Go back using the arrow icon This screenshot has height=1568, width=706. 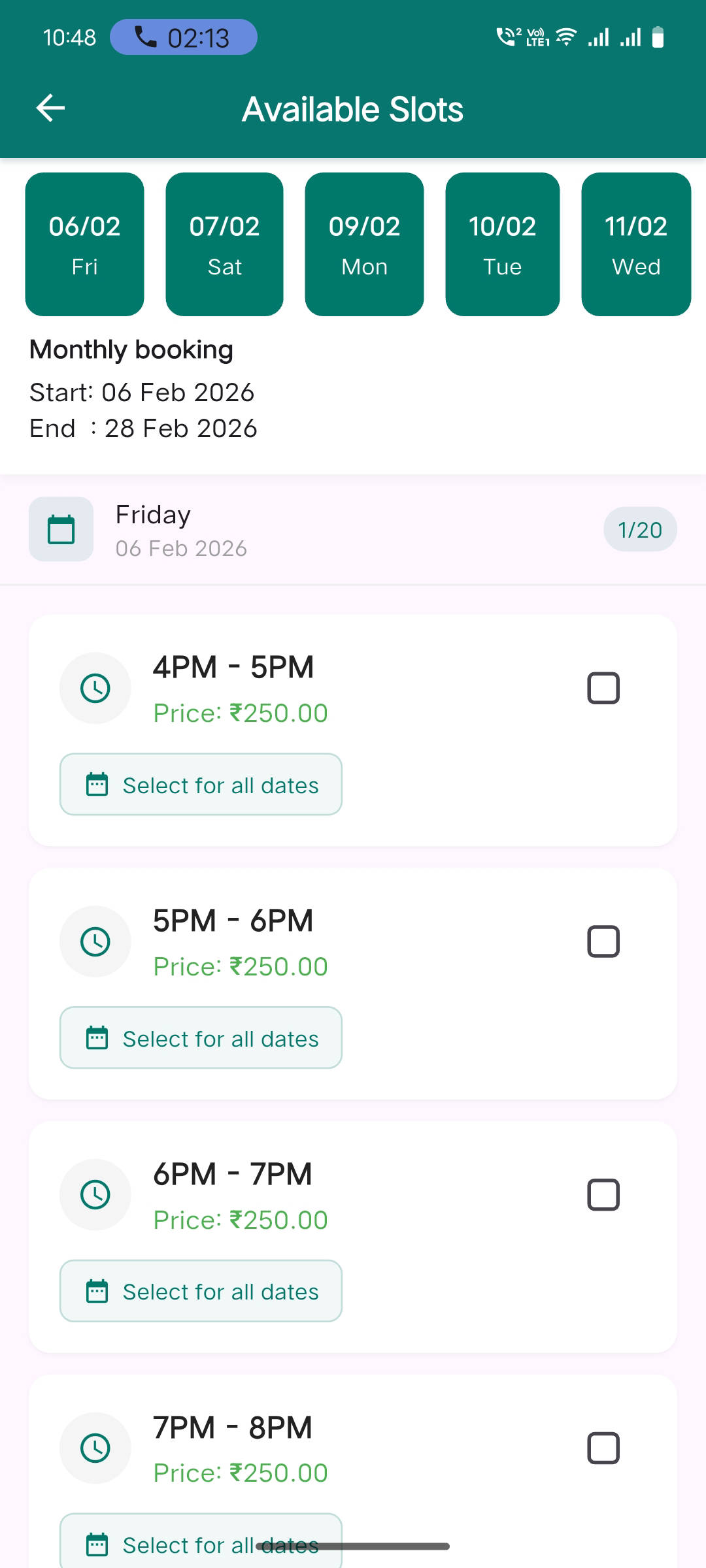click(x=50, y=108)
